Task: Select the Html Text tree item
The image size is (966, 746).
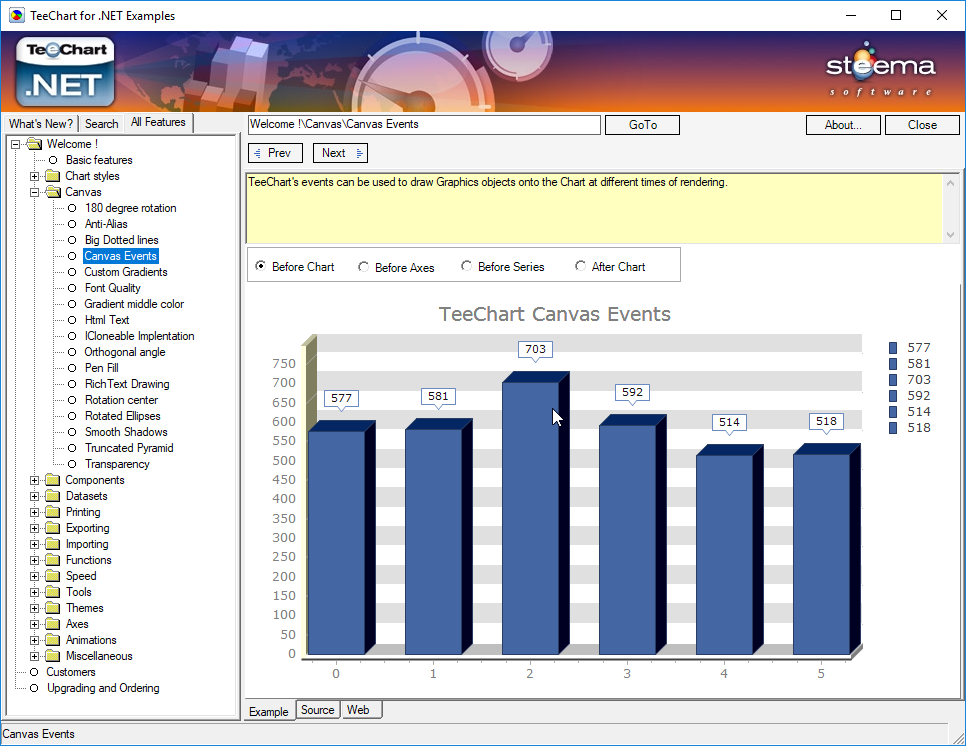Action: click(107, 320)
